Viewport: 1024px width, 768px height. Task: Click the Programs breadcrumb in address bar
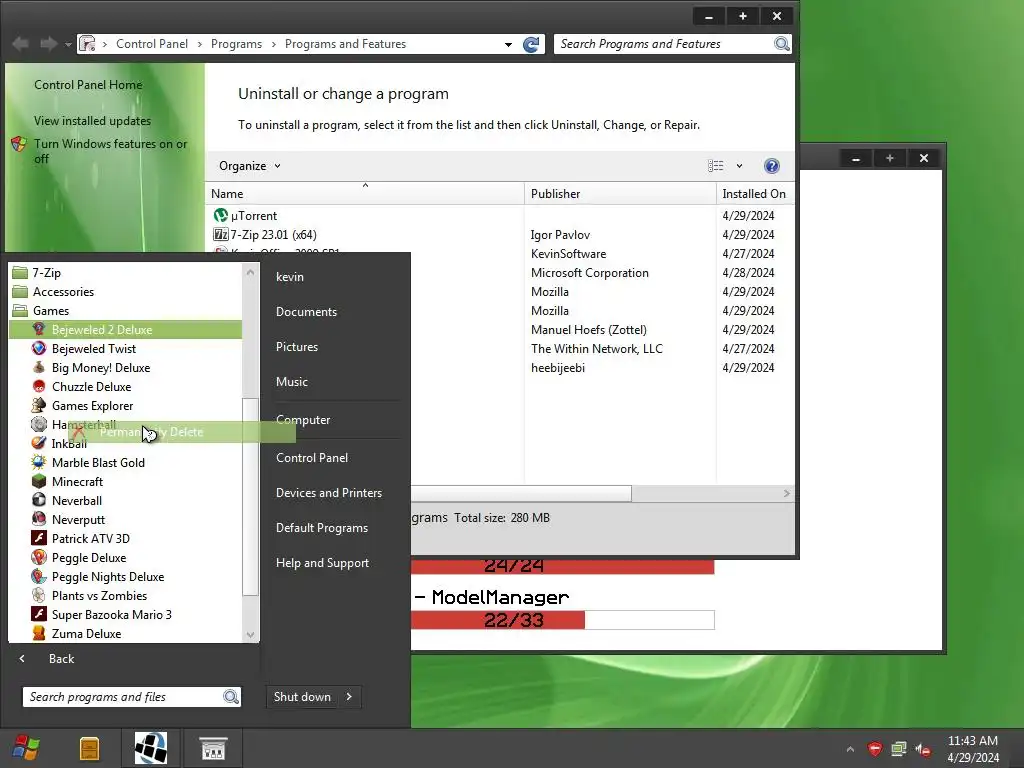(236, 44)
